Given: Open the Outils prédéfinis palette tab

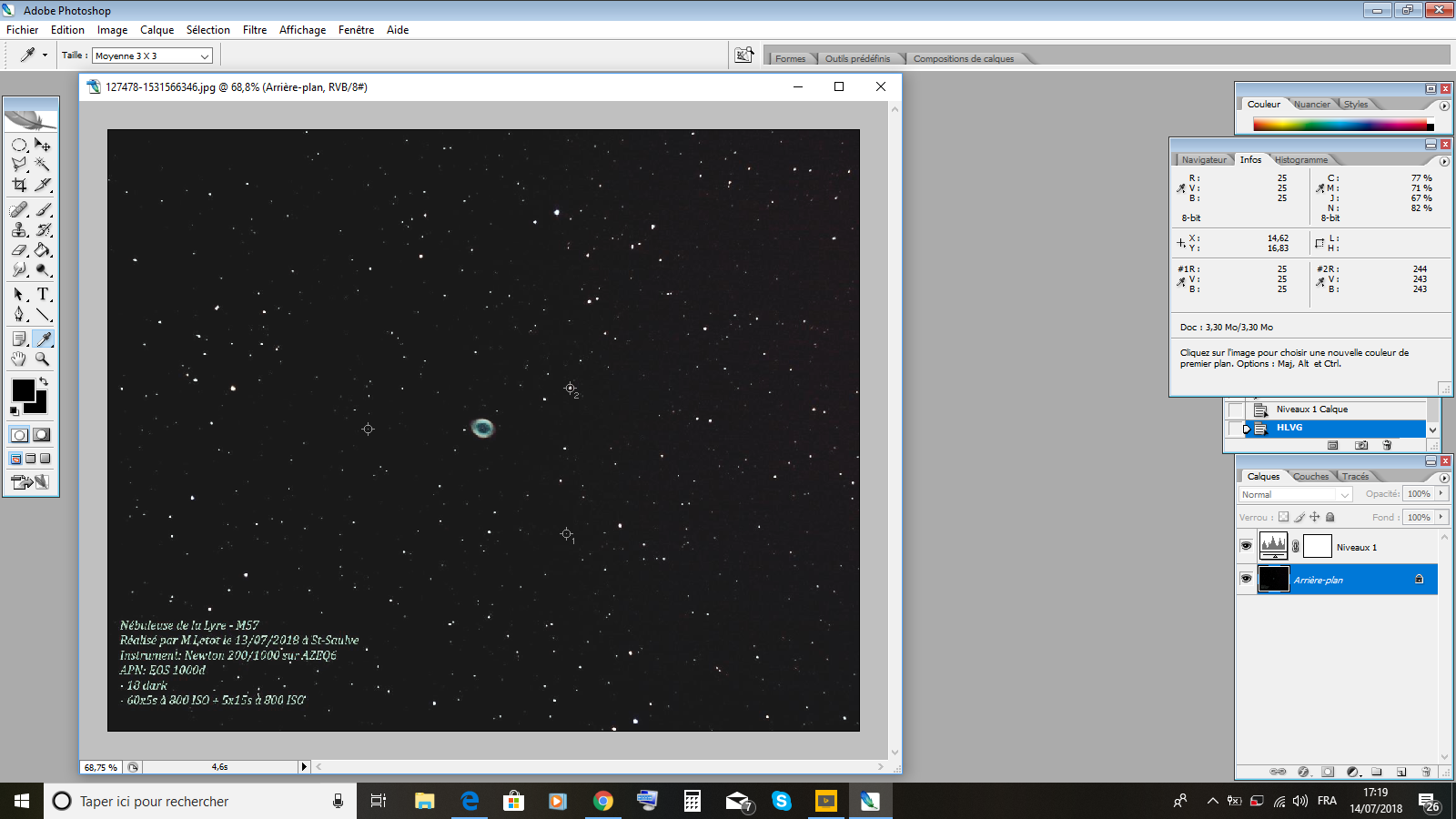Looking at the screenshot, I should pyautogui.click(x=857, y=58).
